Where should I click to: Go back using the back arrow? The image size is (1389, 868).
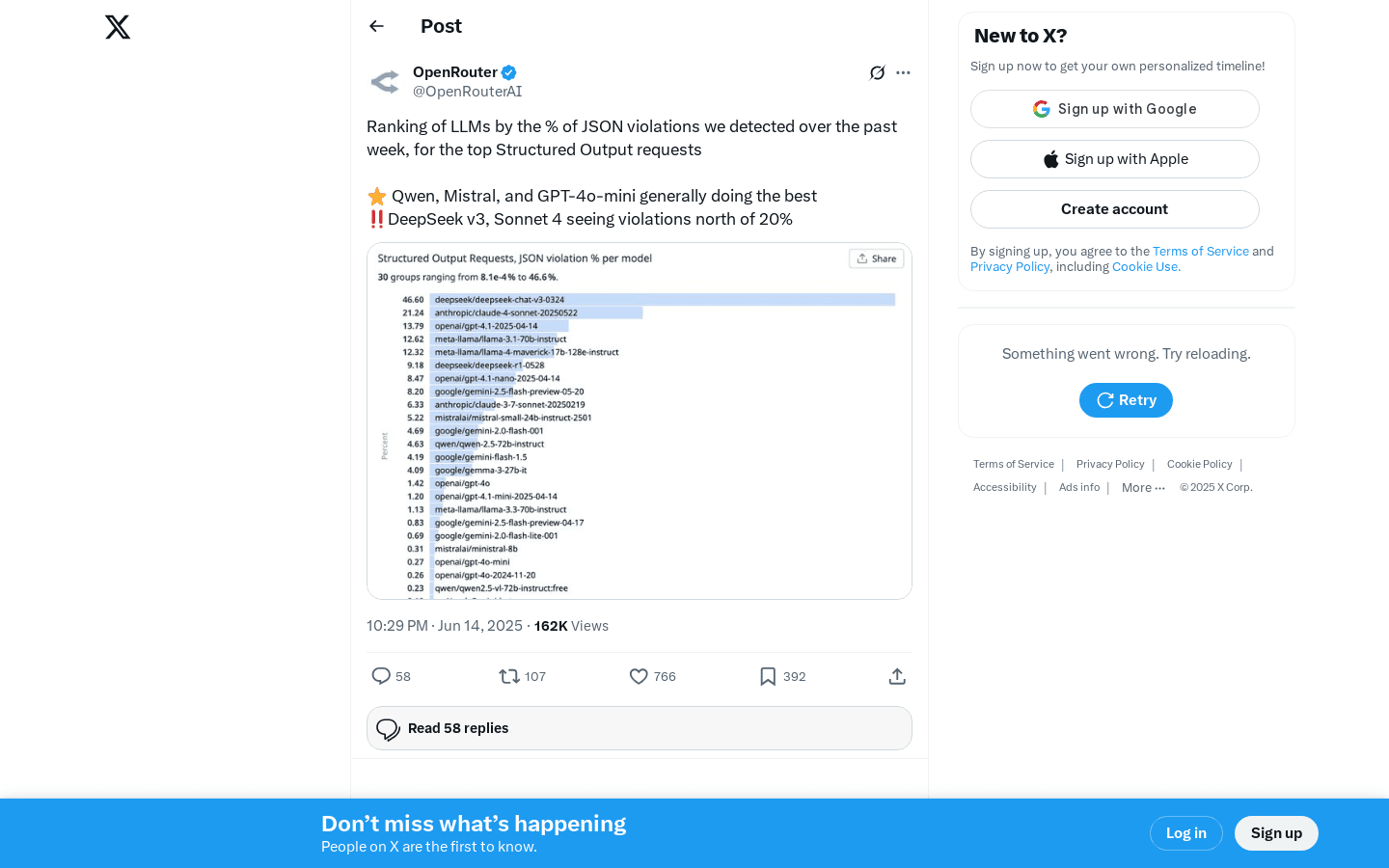376,26
